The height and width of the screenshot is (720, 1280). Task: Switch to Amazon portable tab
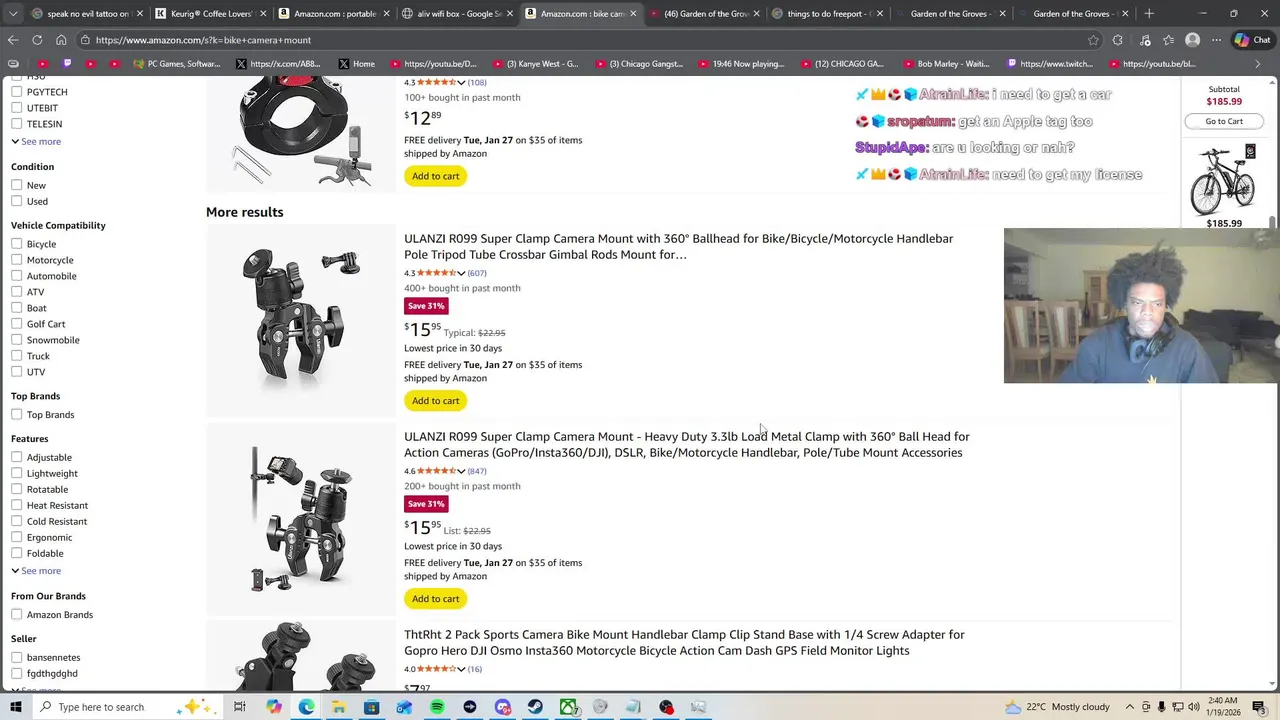[x=335, y=14]
